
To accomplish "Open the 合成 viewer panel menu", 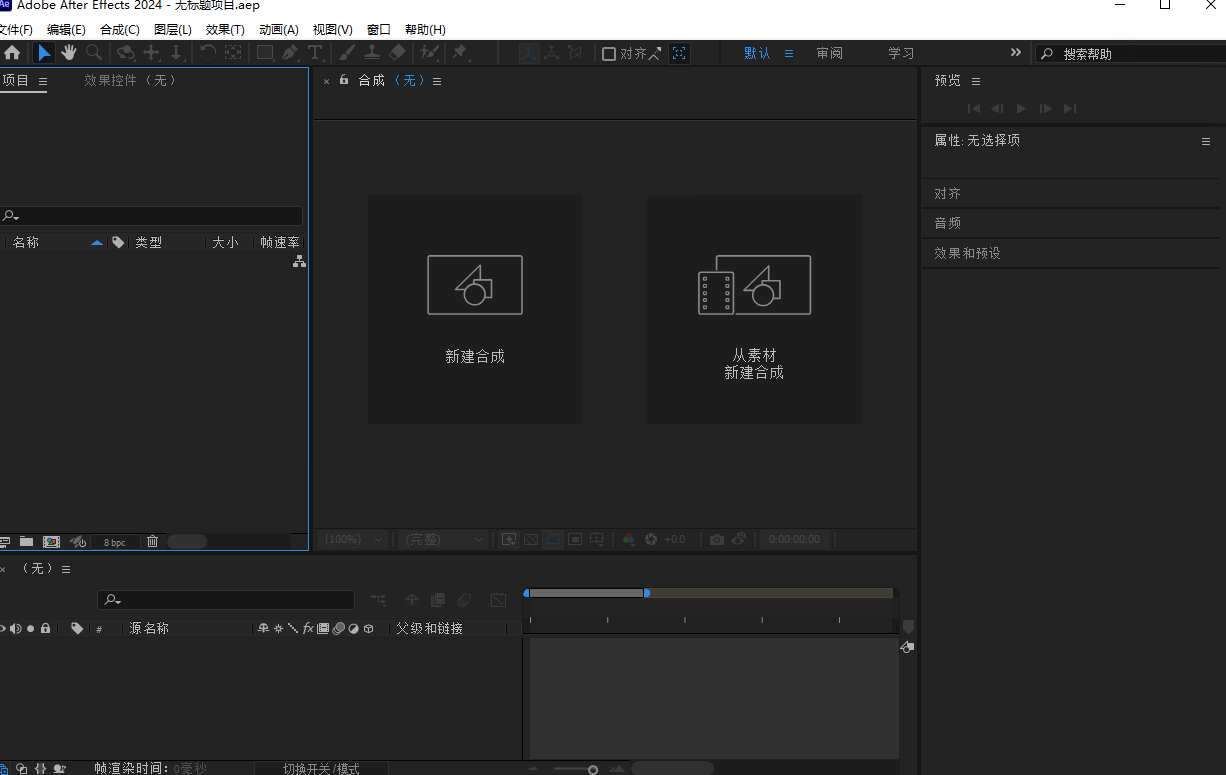I will tap(437, 82).
